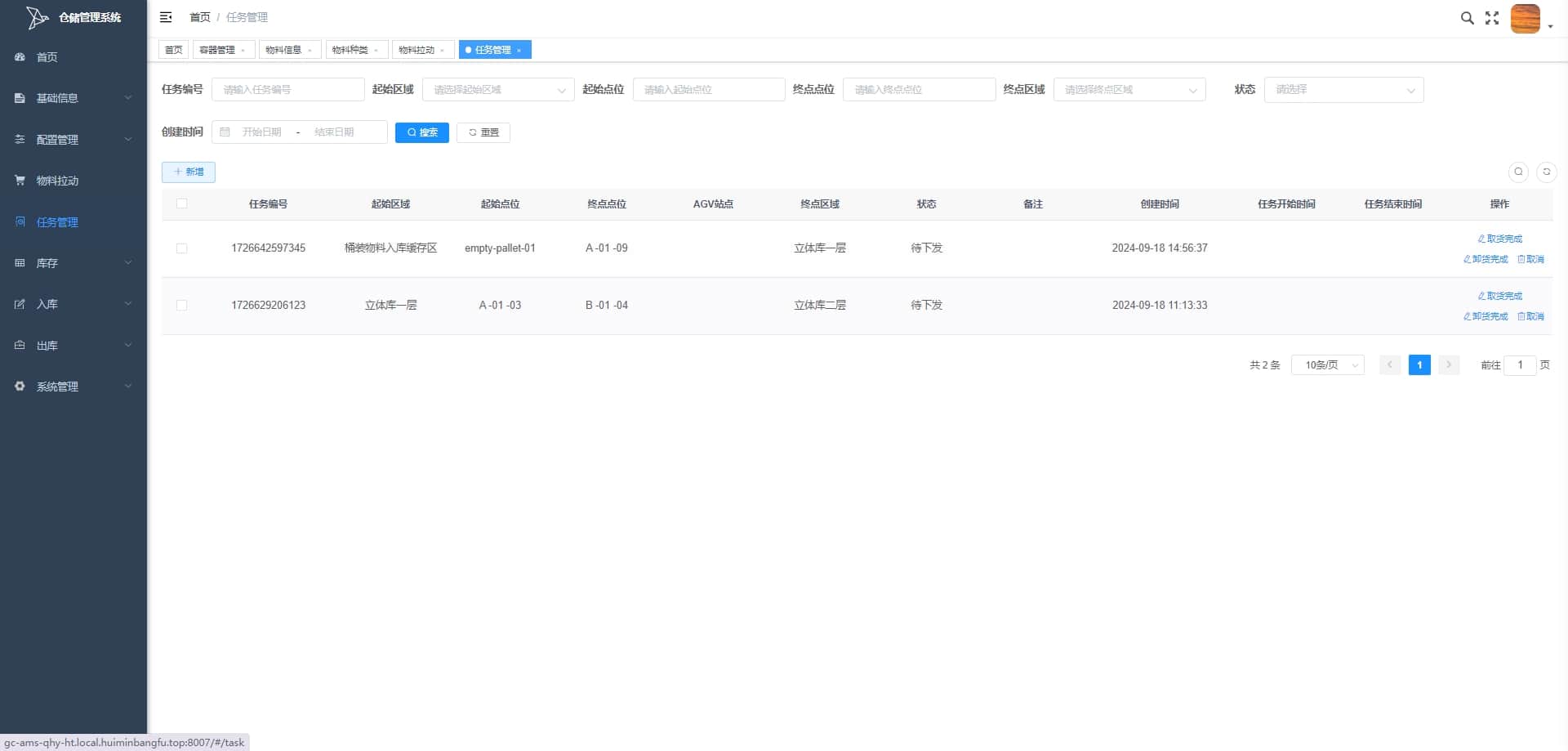The image size is (1568, 751).
Task: Click the 入库 edit icon in sidebar
Action: pyautogui.click(x=20, y=304)
